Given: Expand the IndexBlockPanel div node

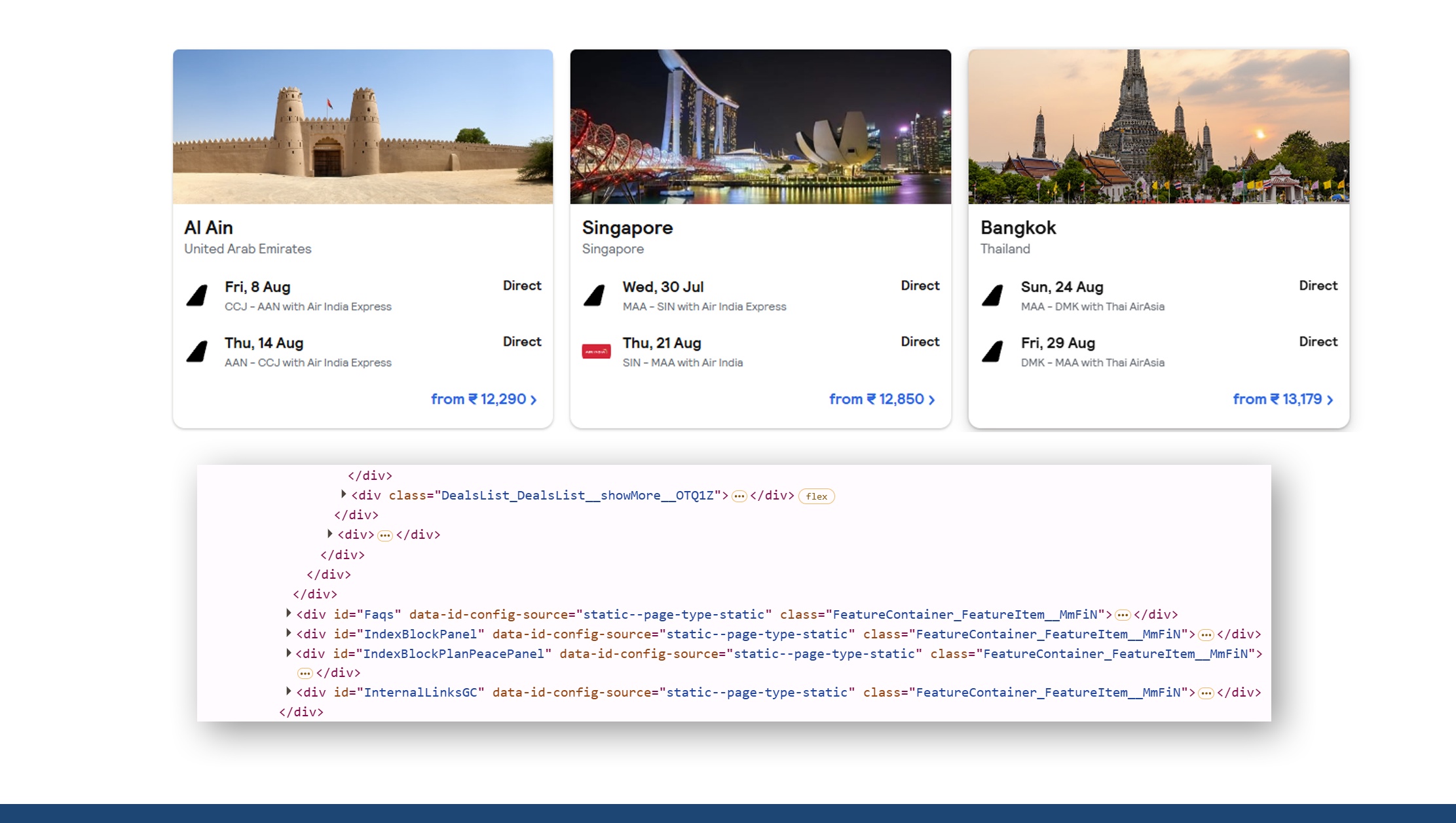Looking at the screenshot, I should click(x=289, y=634).
